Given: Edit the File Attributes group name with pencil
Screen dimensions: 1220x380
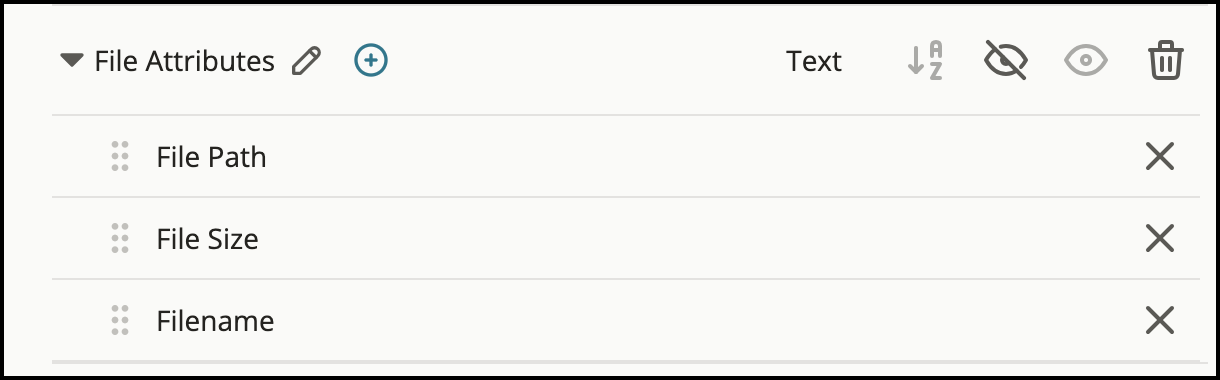Looking at the screenshot, I should coord(307,62).
